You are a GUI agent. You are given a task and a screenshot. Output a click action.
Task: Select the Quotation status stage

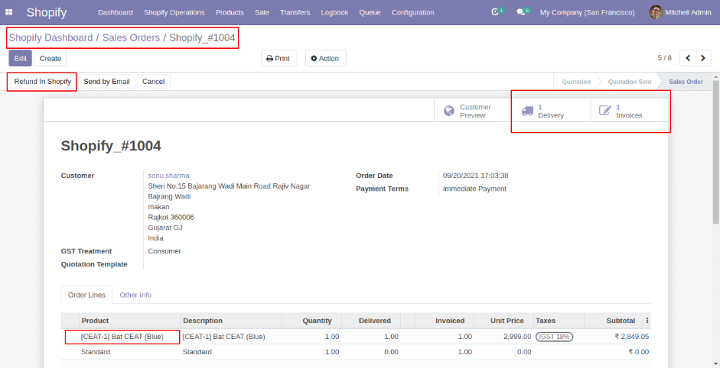tap(576, 81)
